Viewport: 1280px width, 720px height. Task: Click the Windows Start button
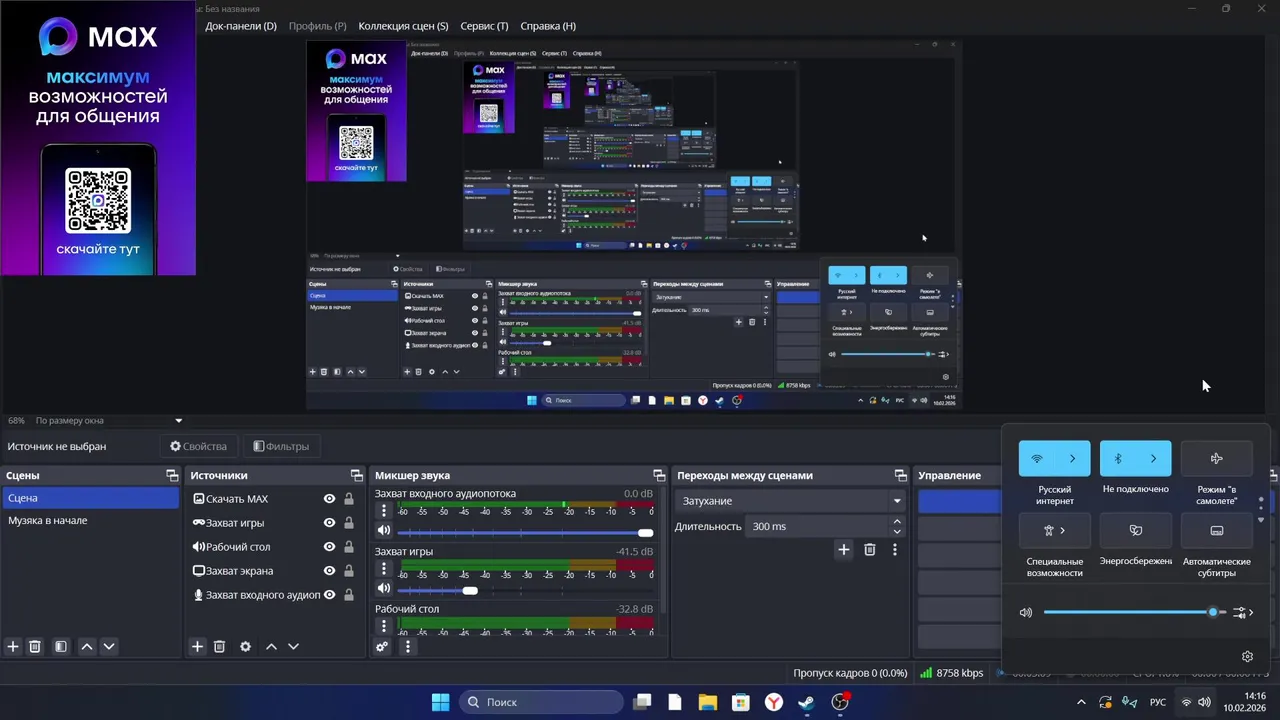[x=440, y=702]
